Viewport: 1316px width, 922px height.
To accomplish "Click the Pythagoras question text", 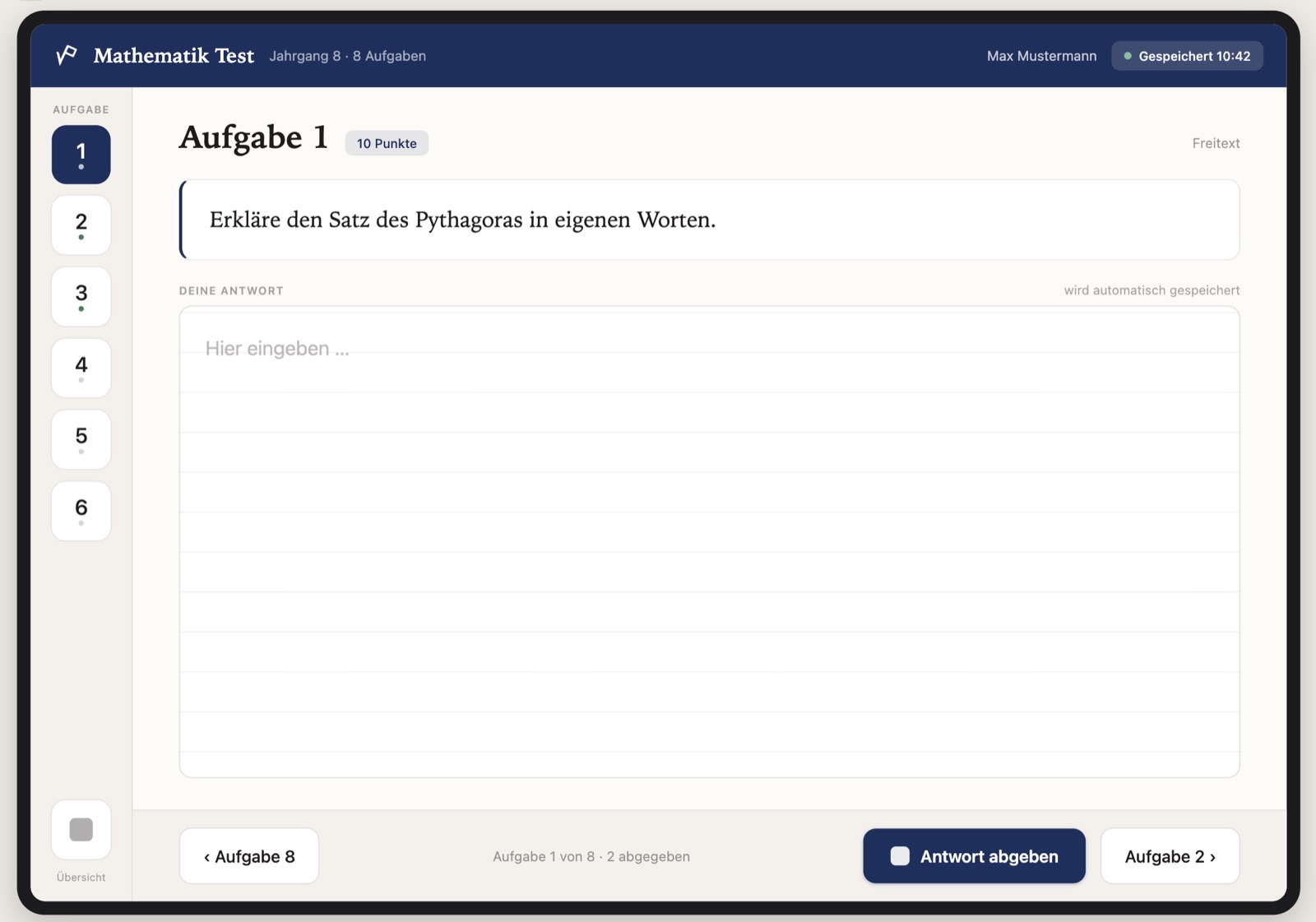I will click(x=462, y=220).
